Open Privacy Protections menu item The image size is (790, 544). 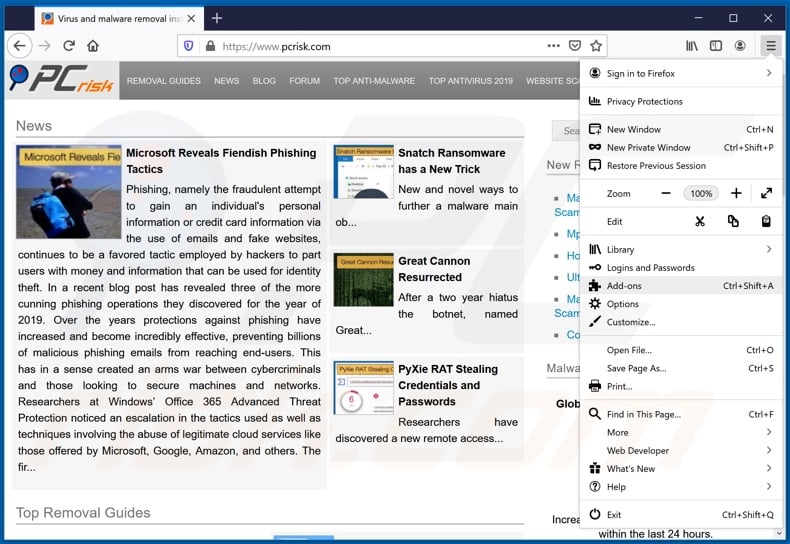pyautogui.click(x=681, y=101)
